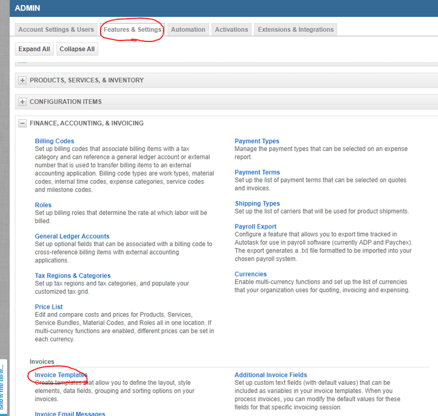This screenshot has width=438, height=416.
Task: Open the Payment Types link
Action: (257, 141)
